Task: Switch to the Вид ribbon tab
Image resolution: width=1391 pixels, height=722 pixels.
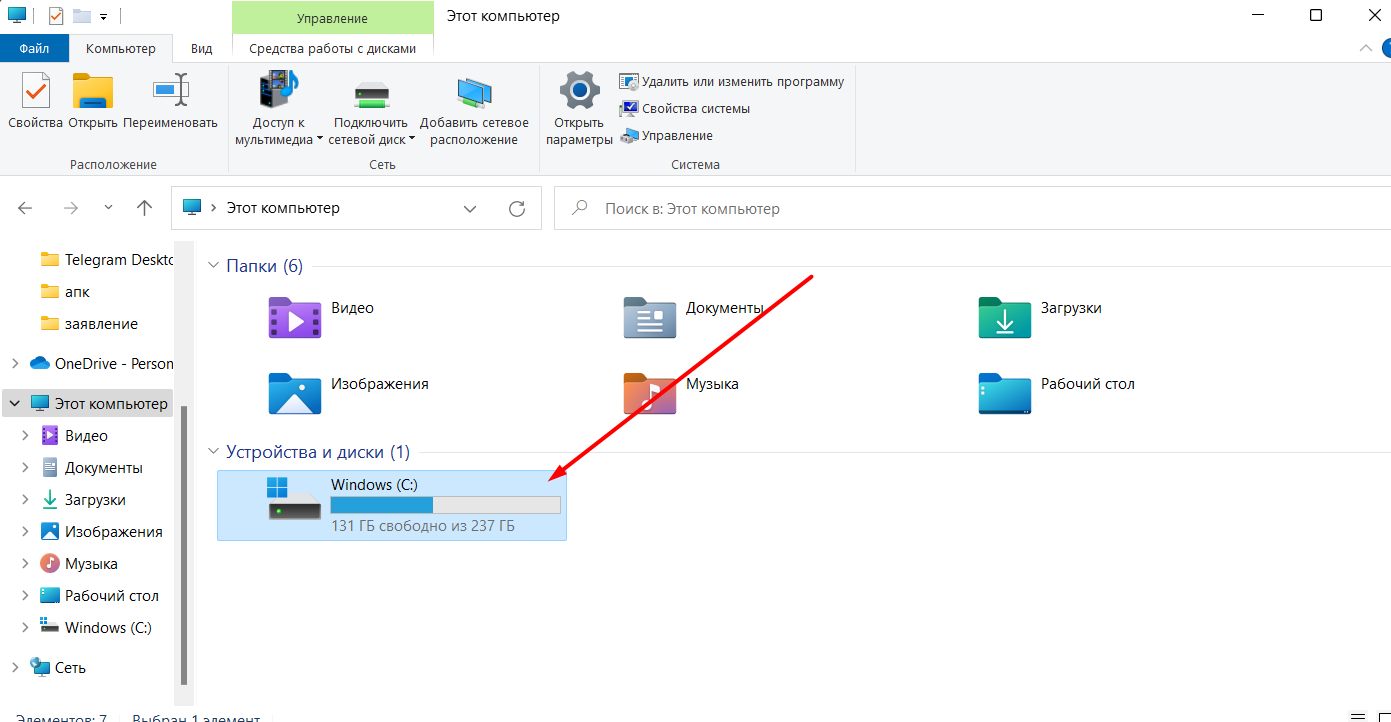Action: point(202,48)
